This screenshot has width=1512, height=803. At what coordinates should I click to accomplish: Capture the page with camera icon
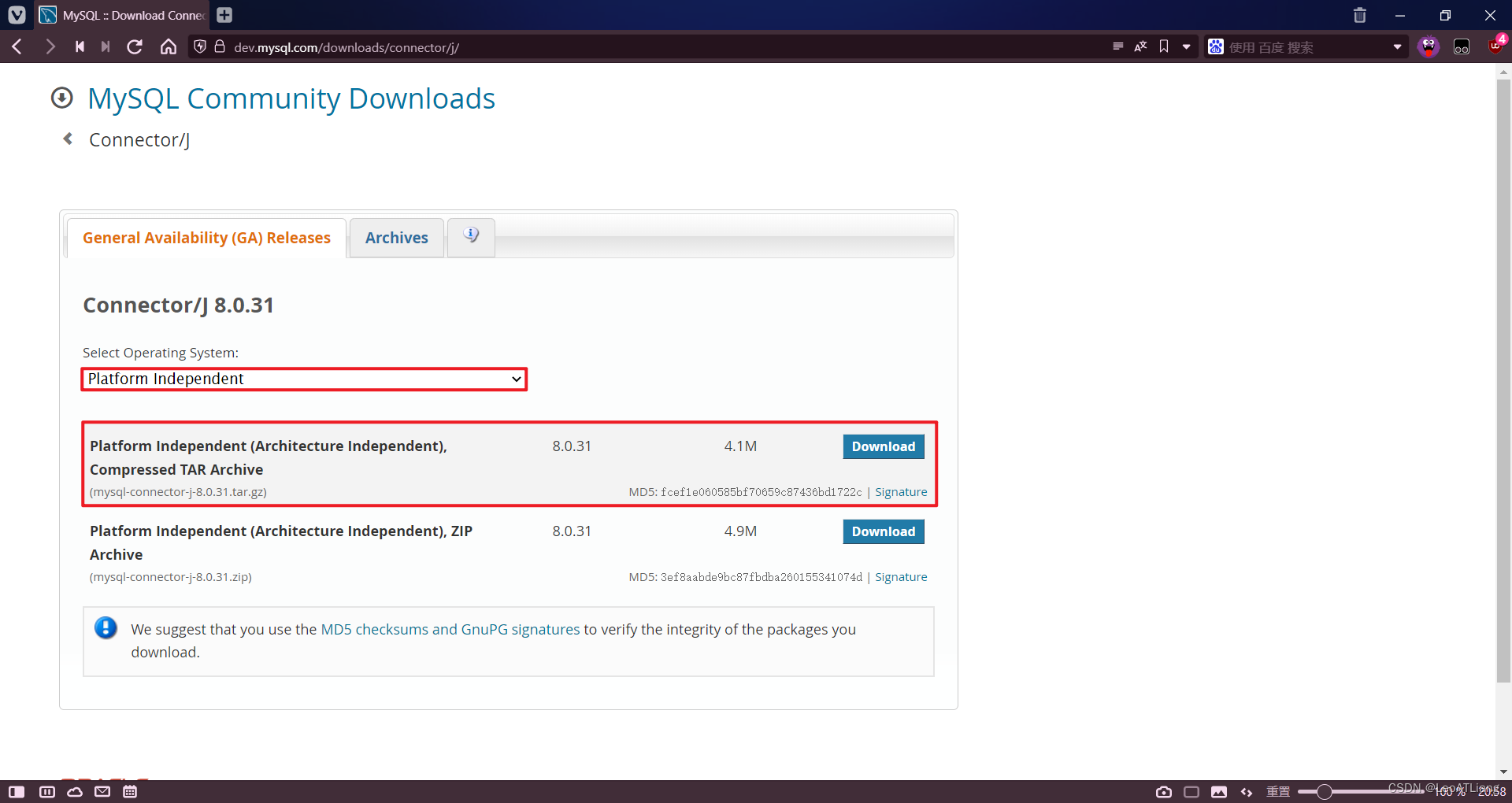(x=1164, y=792)
